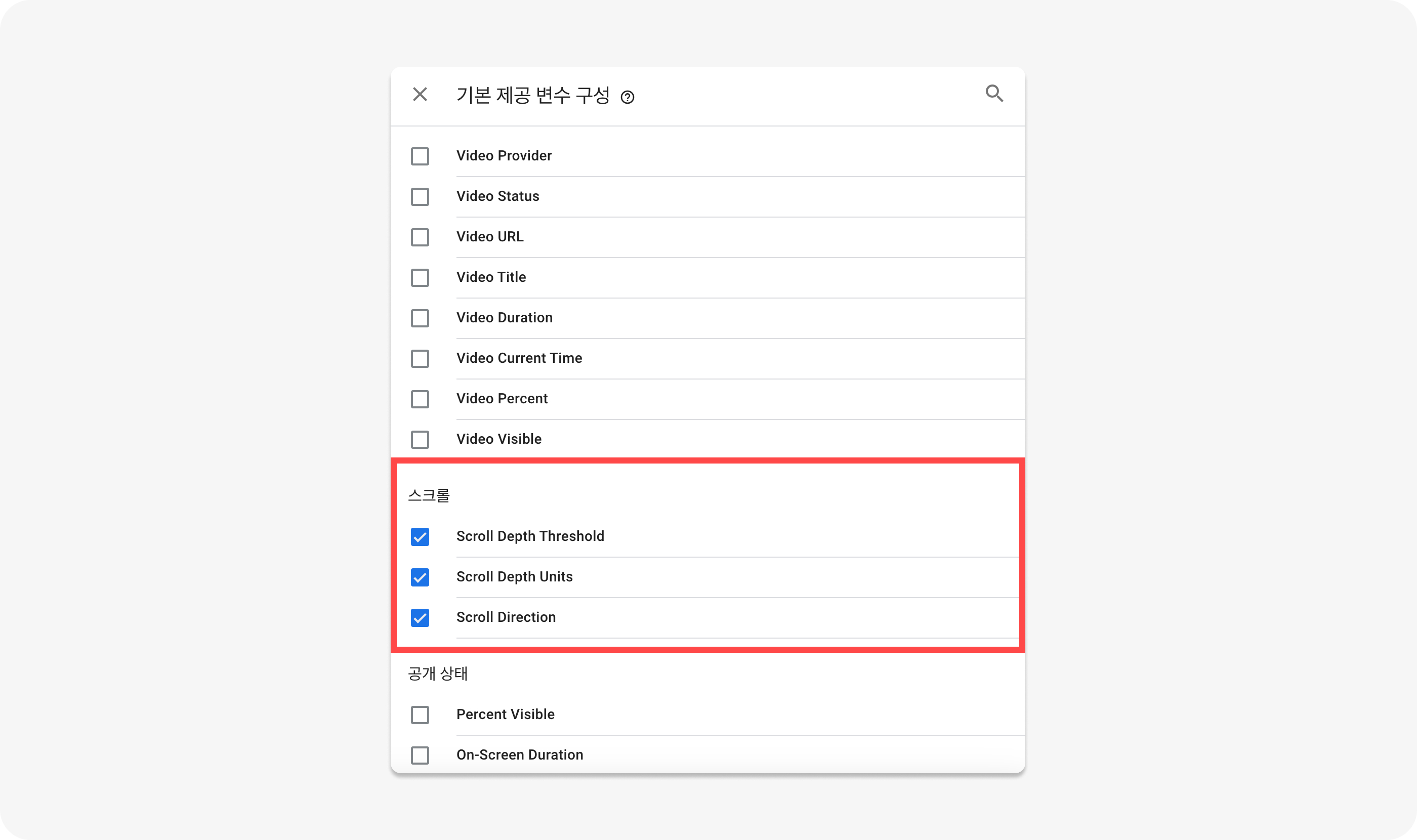Click the Video Duration label text
The image size is (1417, 840).
pyautogui.click(x=505, y=318)
